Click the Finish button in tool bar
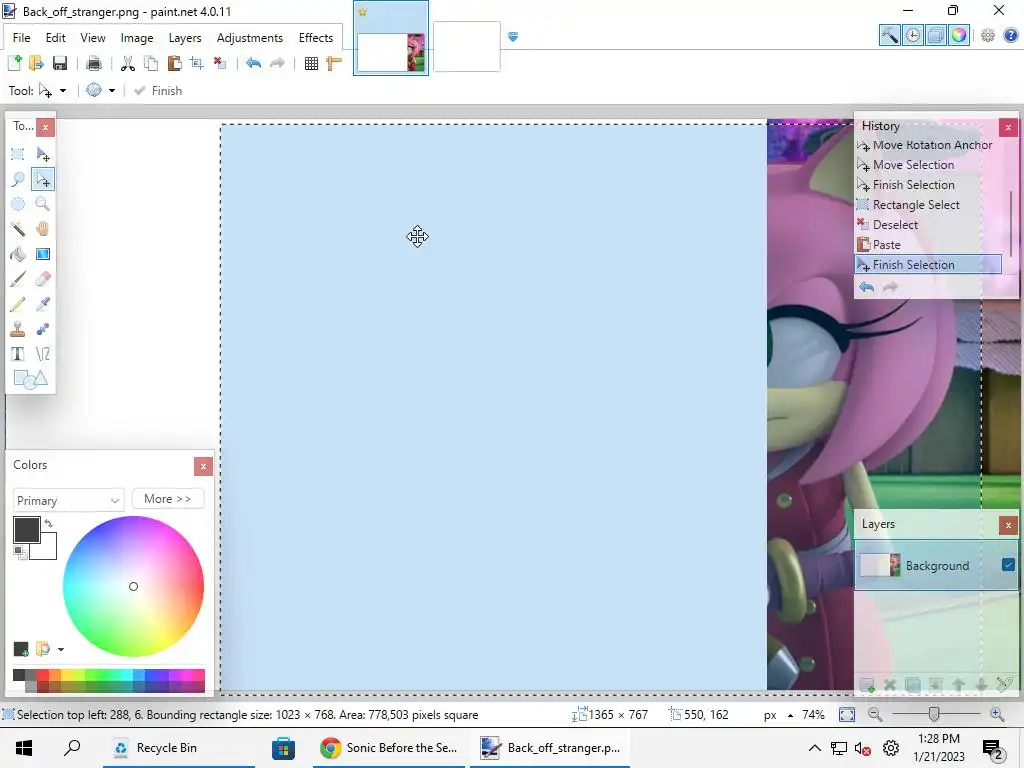Screen dimensions: 1024x768 (158, 91)
